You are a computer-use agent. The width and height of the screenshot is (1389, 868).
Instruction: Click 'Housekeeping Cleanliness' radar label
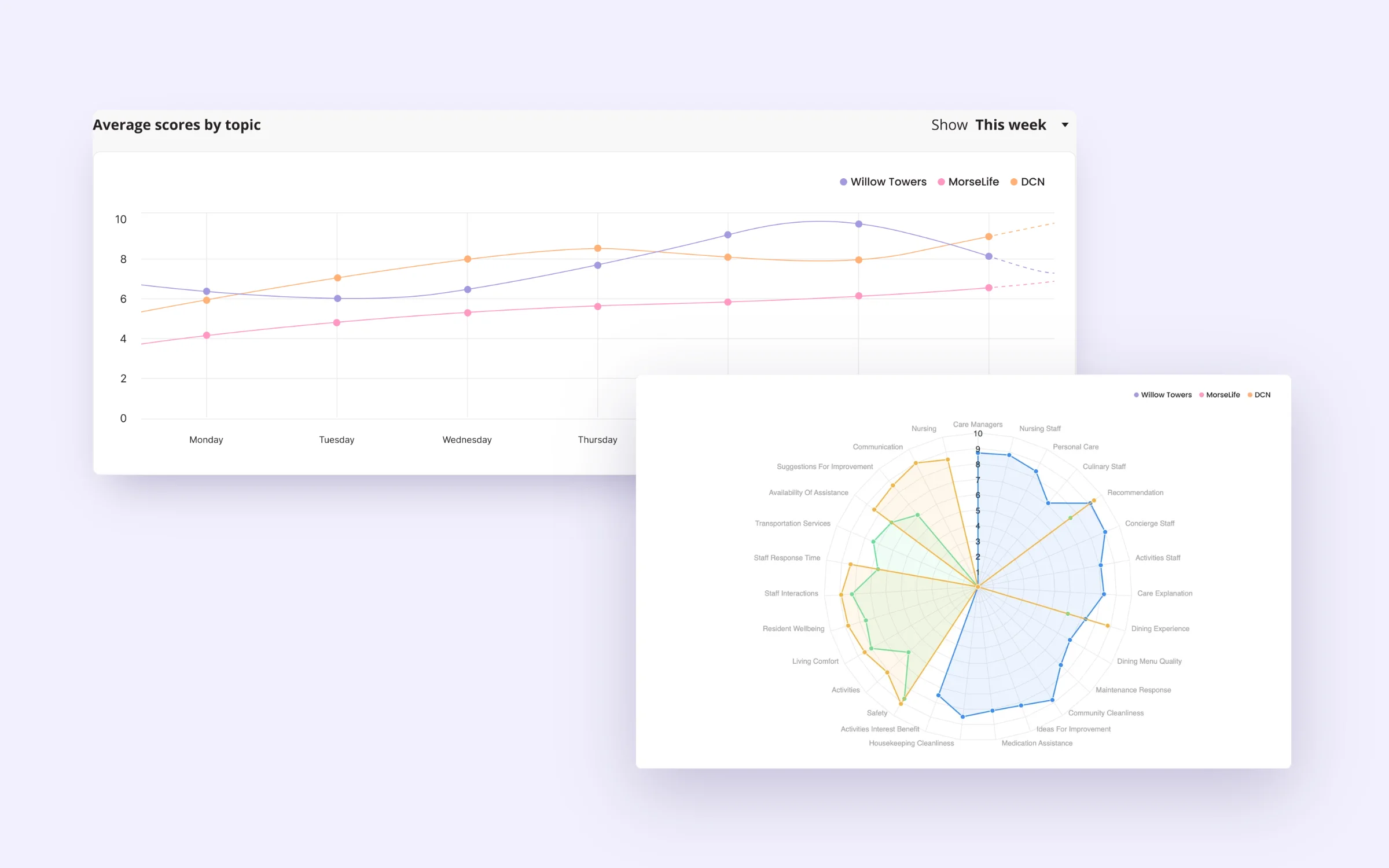click(x=911, y=743)
